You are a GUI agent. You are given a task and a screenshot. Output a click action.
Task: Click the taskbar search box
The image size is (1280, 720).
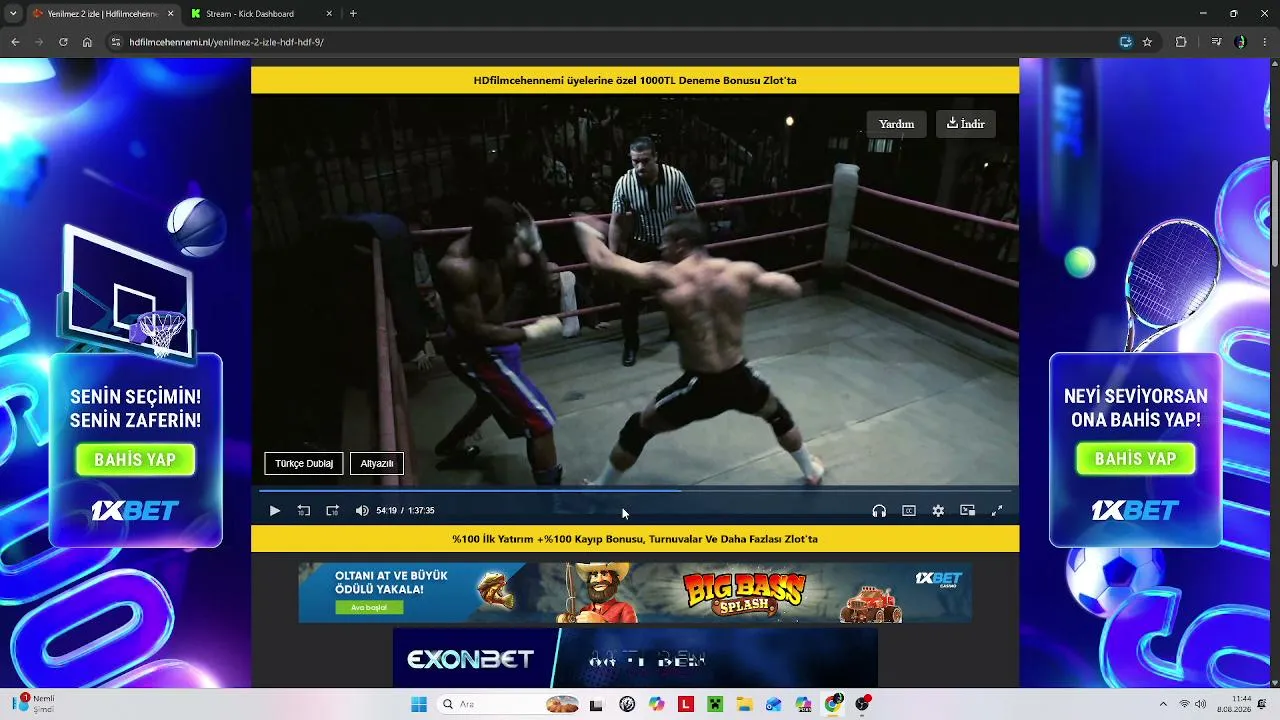[510, 704]
